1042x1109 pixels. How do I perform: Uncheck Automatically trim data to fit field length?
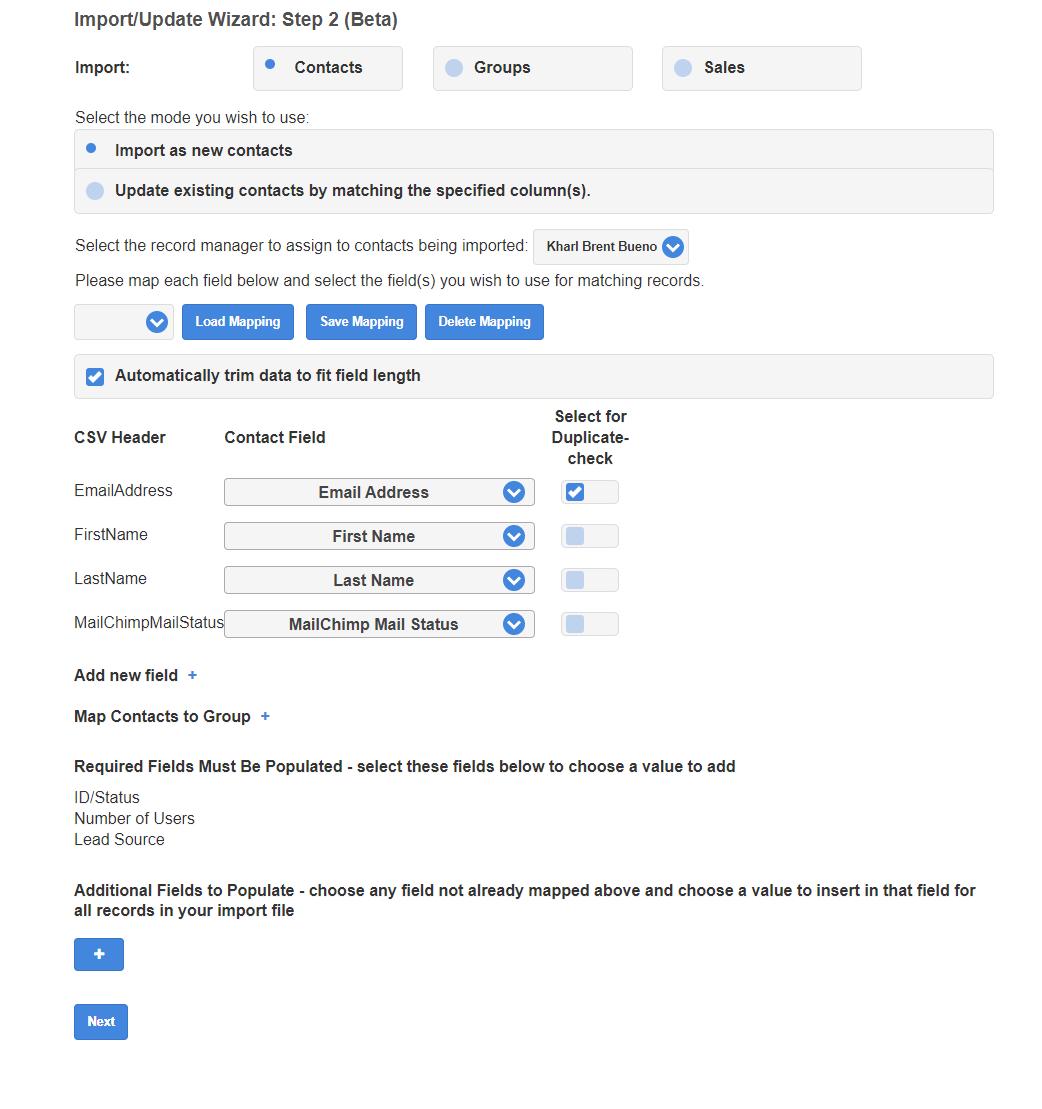(95, 377)
